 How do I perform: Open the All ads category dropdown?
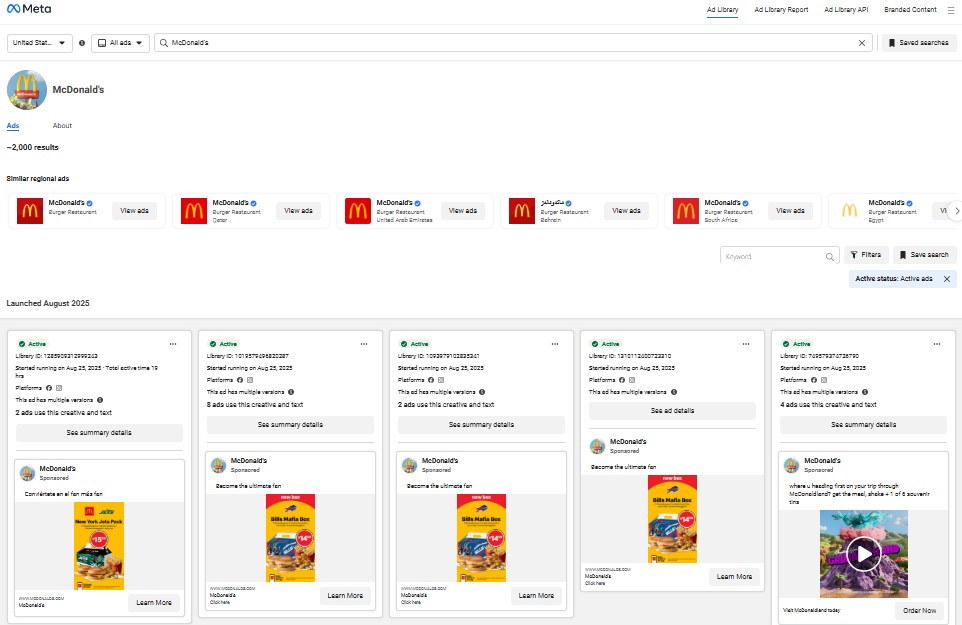[x=120, y=43]
